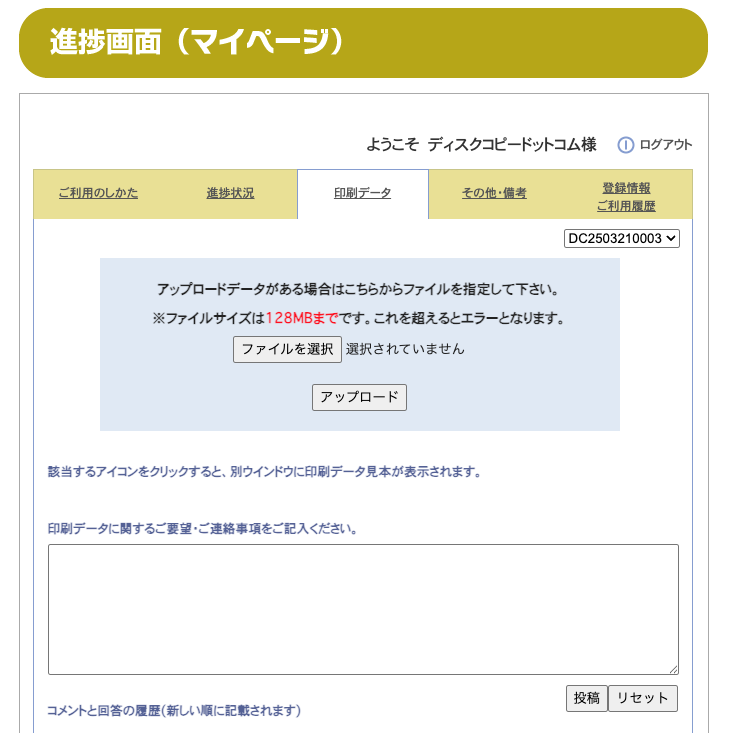Switch to the 進捗状況 tab
The width and height of the screenshot is (737, 733).
coord(230,193)
